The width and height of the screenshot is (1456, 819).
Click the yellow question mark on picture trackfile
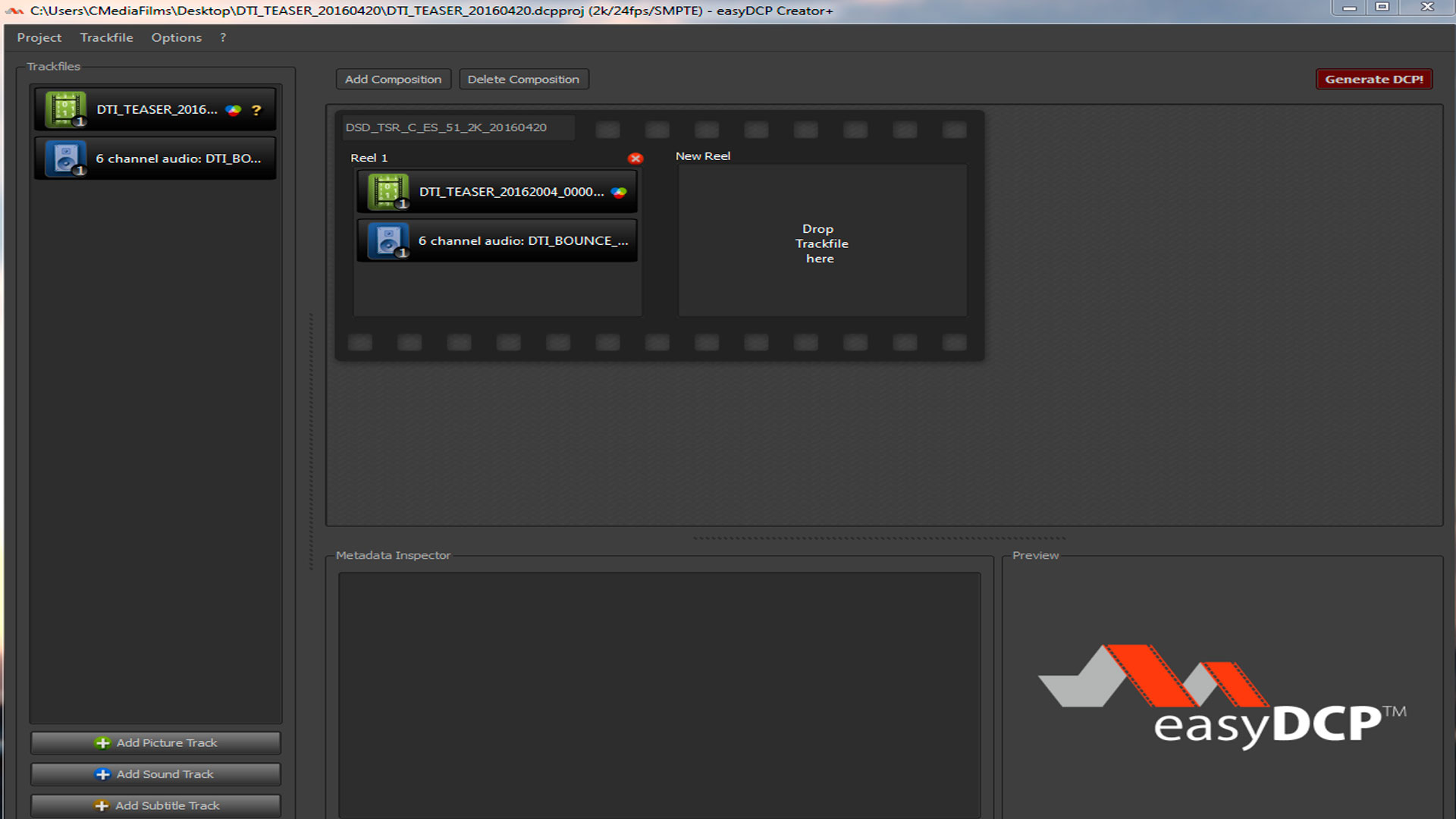coord(256,110)
